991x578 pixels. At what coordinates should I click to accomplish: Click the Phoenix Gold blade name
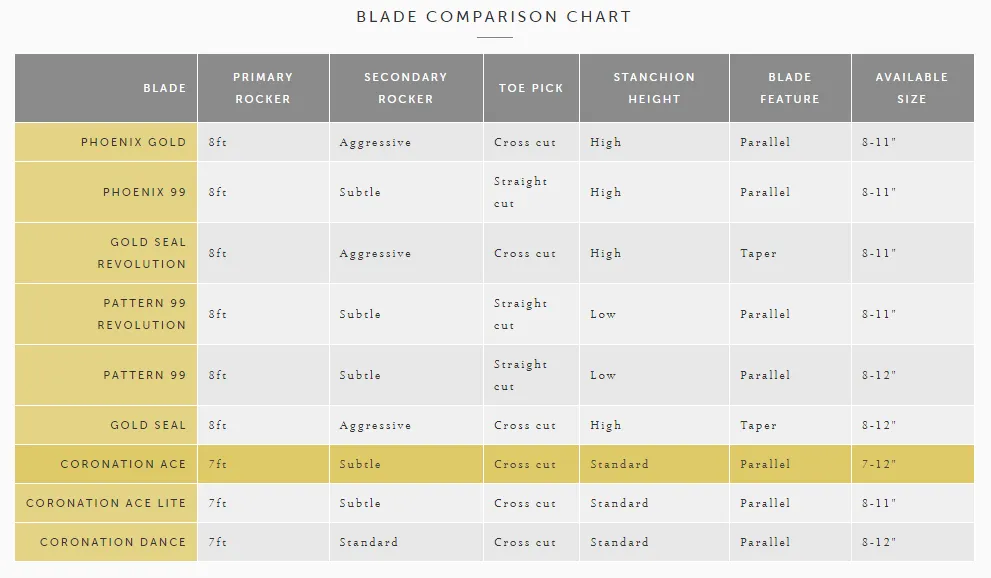[133, 142]
